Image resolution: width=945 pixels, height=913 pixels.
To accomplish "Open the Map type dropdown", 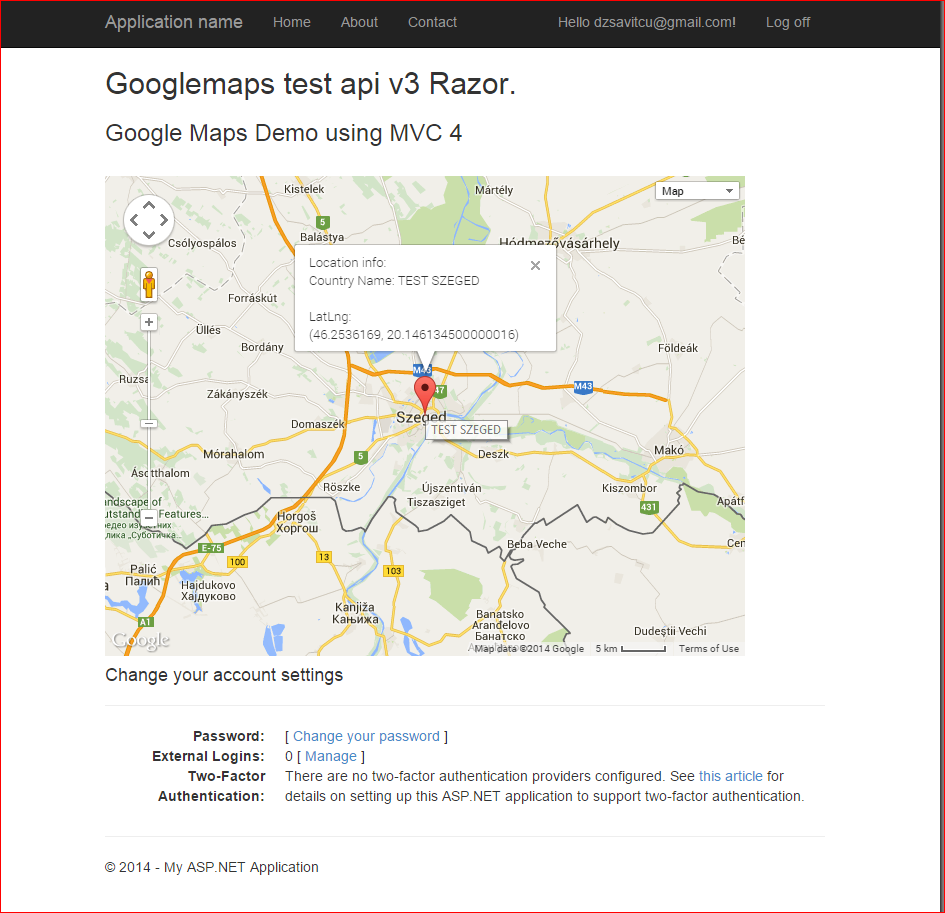I will pos(697,191).
